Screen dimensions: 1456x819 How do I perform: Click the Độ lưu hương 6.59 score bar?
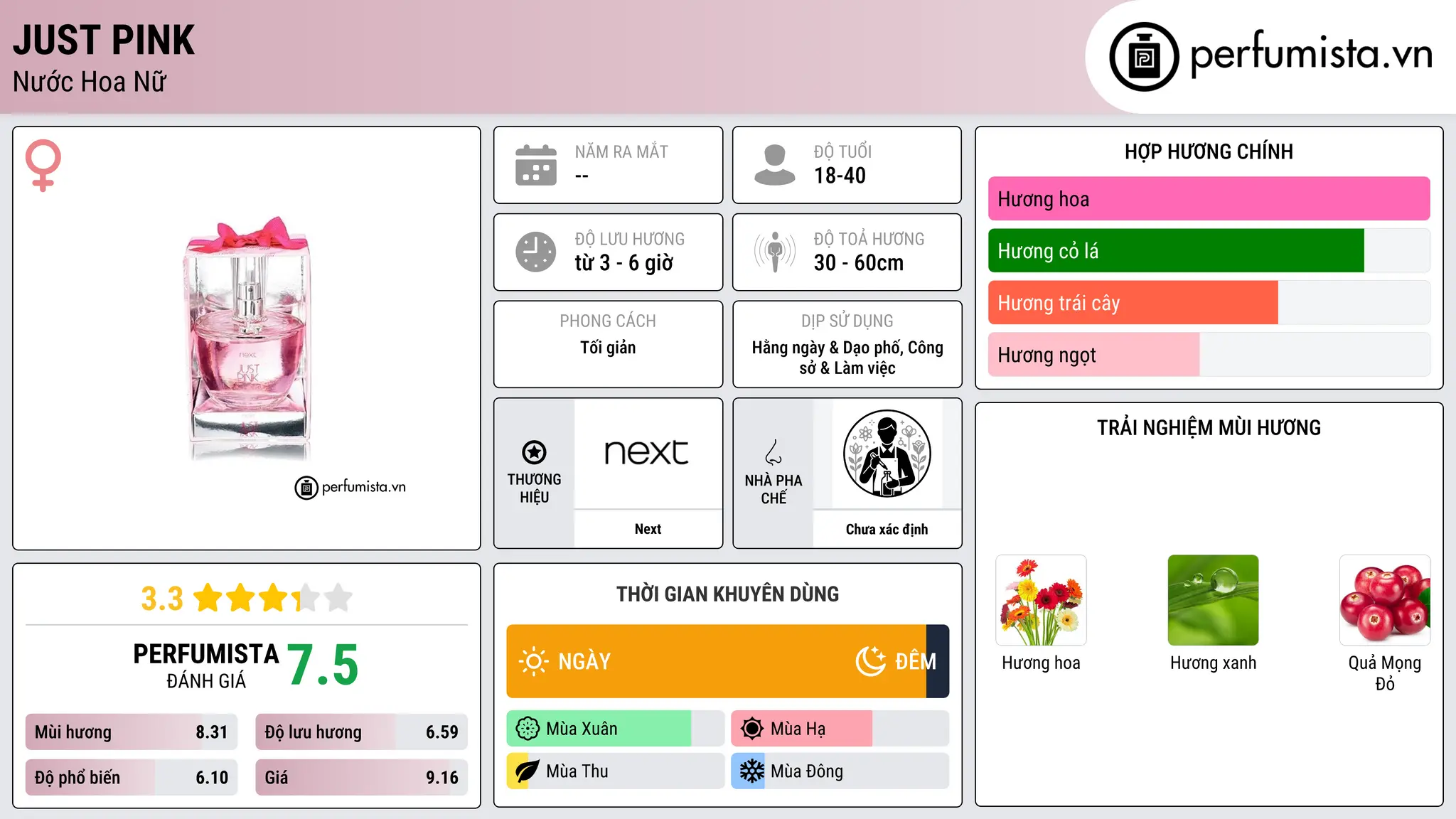click(x=361, y=732)
